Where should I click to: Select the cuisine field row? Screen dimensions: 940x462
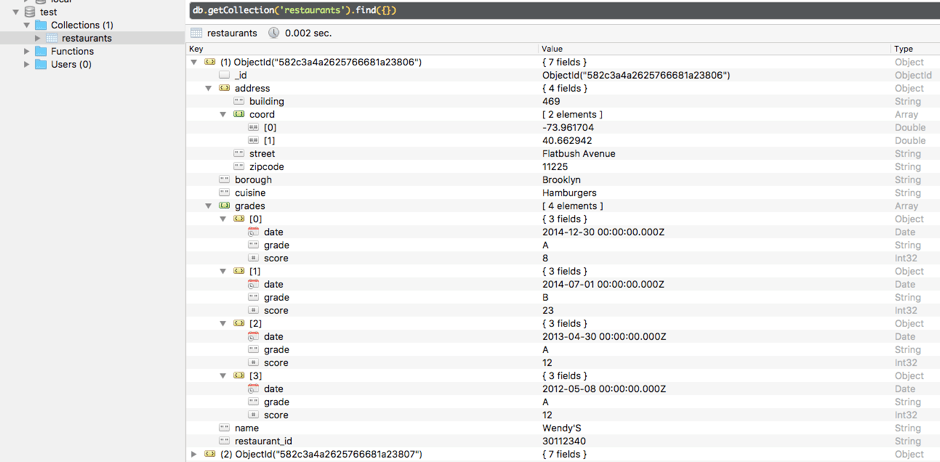pos(250,193)
